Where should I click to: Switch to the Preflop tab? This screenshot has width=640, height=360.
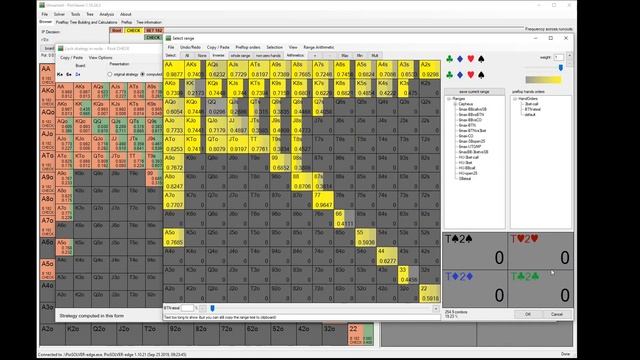pyautogui.click(x=127, y=22)
